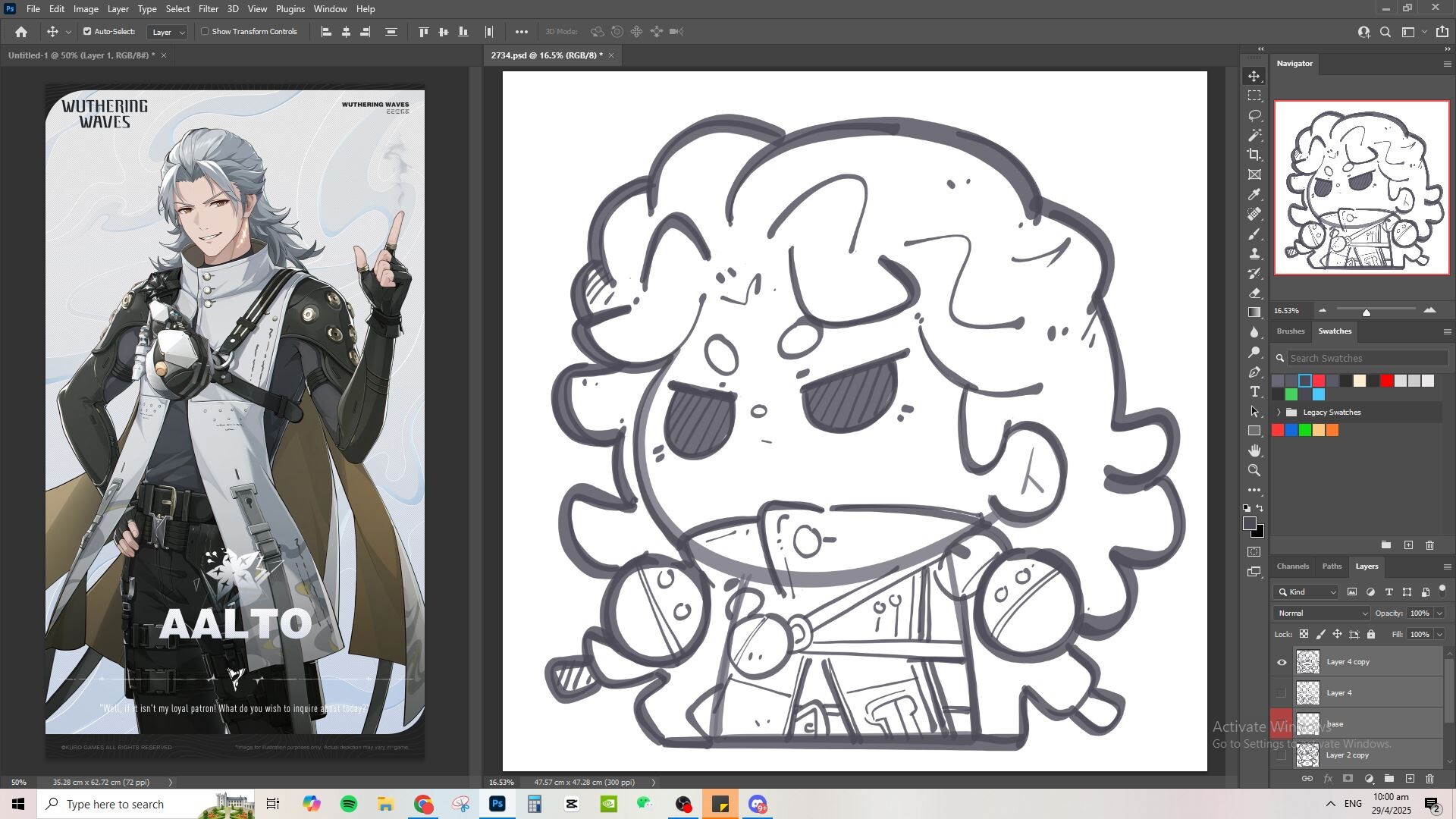
Task: Open the Search icon at top right
Action: click(x=1385, y=32)
